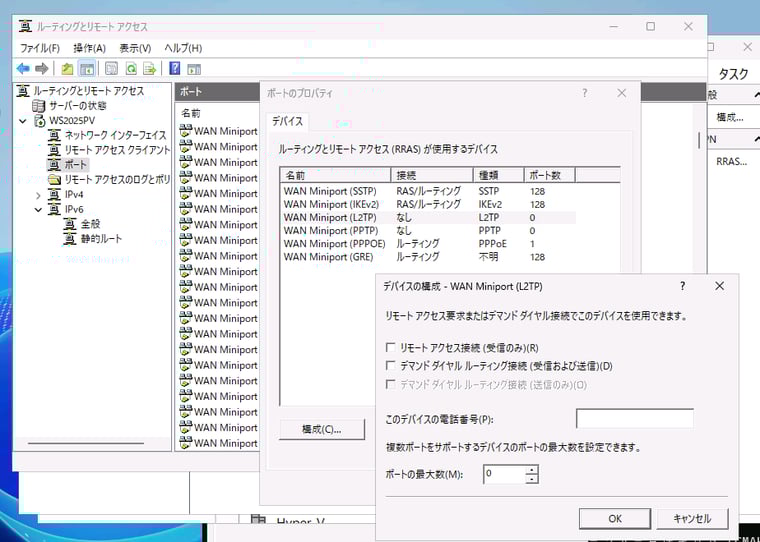Viewport: 760px width, 542px height.
Task: Click RRAS... in the background task pane
Action: tap(731, 161)
